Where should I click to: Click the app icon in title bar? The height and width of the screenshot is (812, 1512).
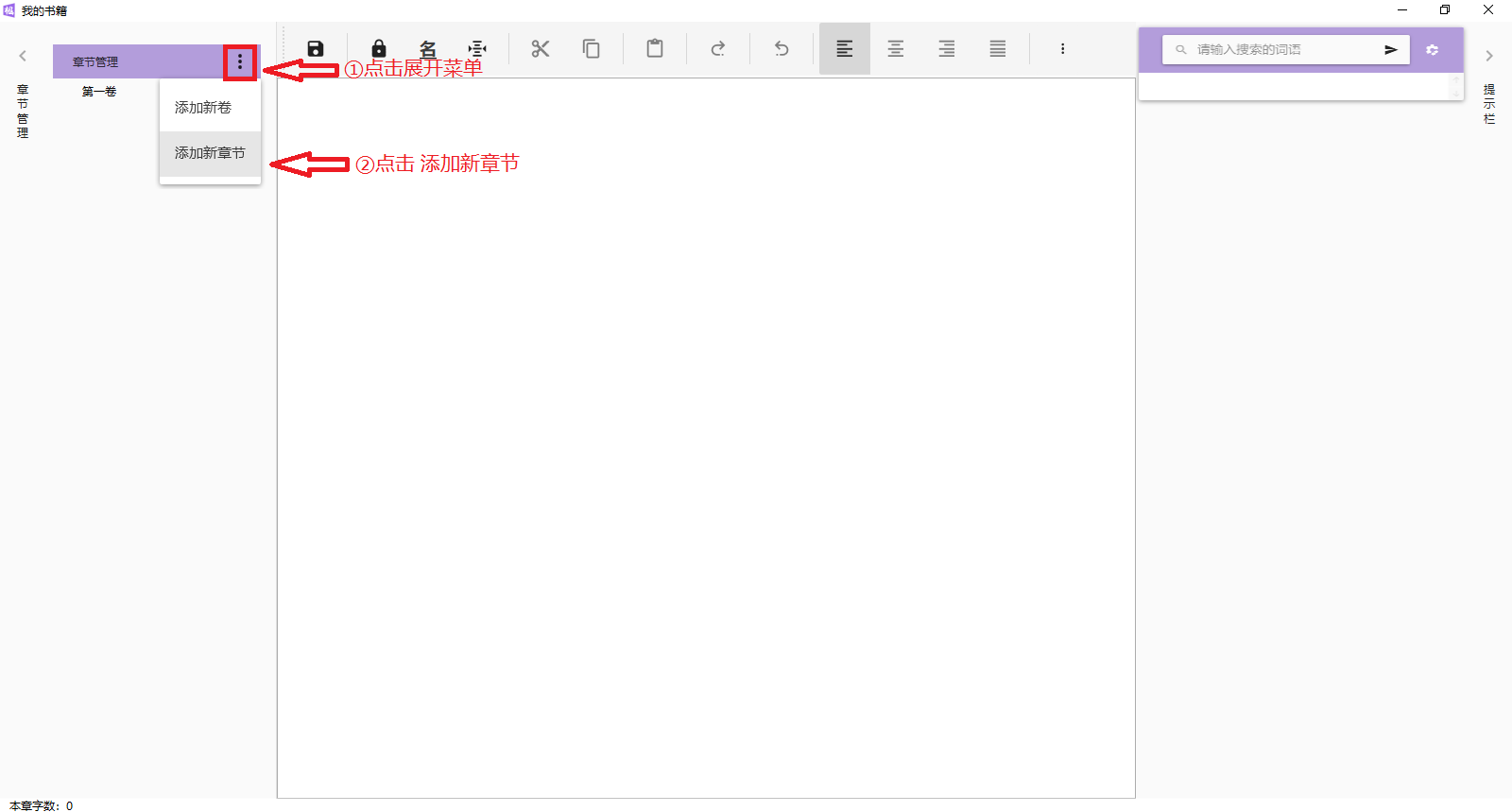pyautogui.click(x=9, y=10)
